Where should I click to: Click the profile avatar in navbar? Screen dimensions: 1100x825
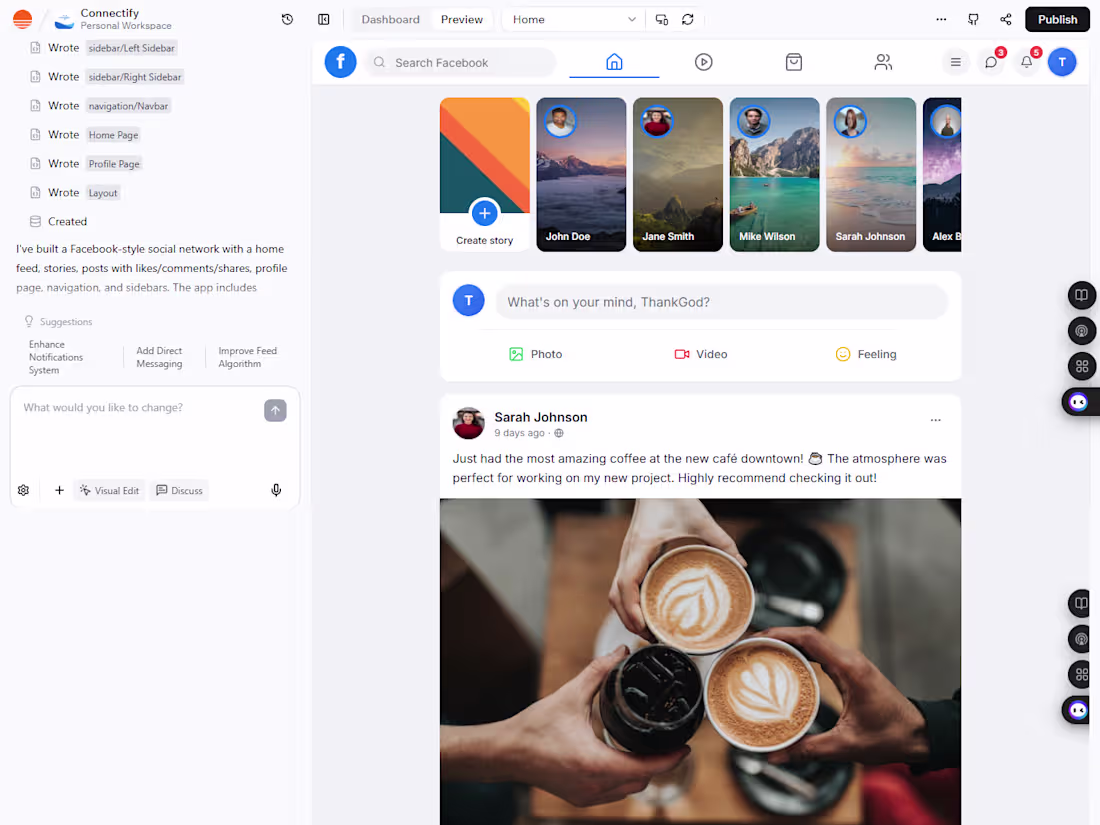pos(1062,62)
